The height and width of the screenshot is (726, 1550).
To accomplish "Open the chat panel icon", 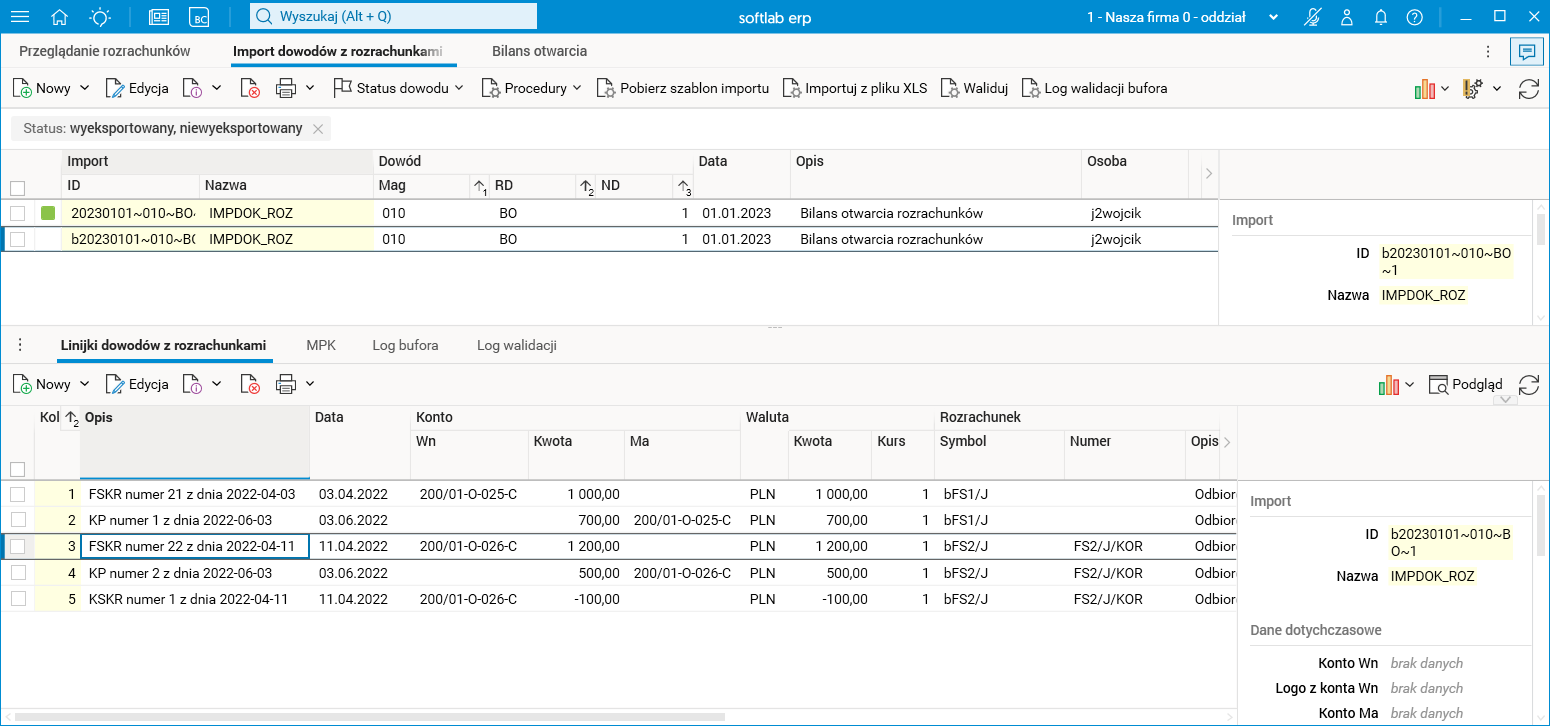I will click(x=1527, y=51).
